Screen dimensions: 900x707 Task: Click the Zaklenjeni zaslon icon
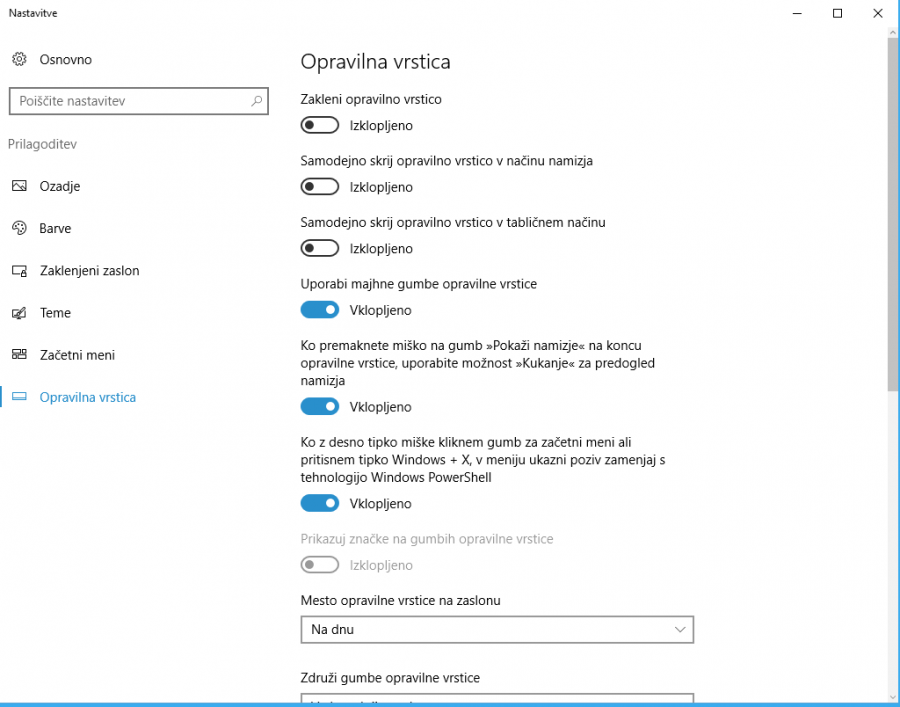(19, 271)
